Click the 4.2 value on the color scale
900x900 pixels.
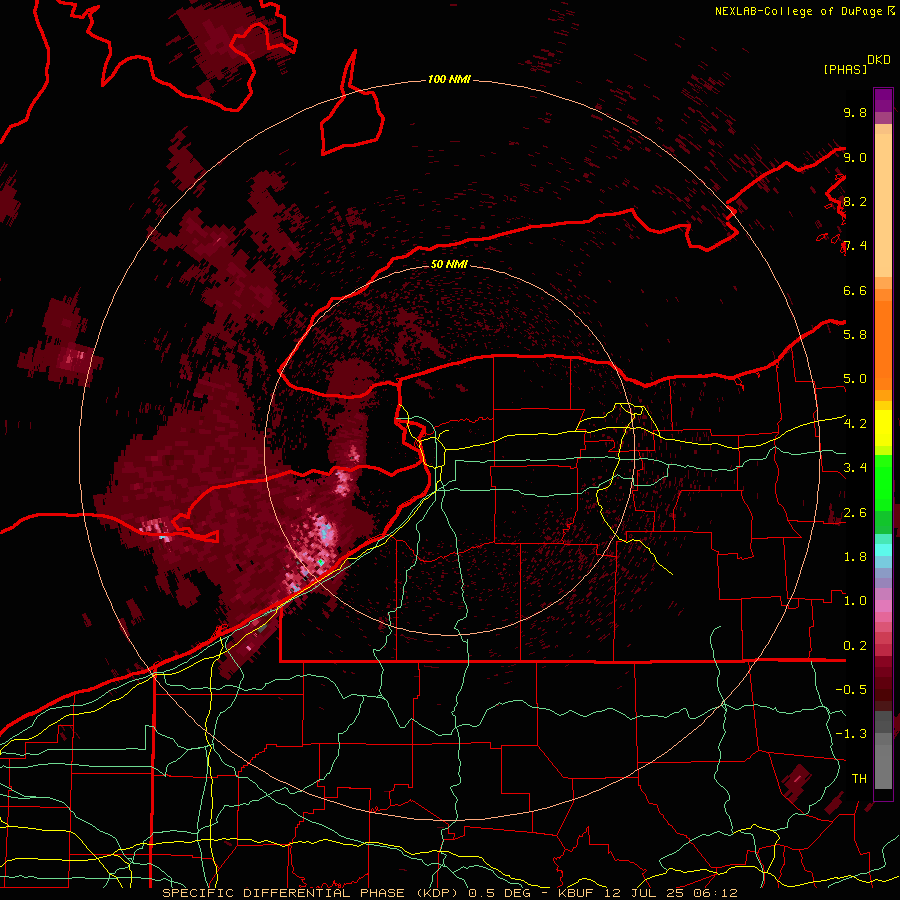coord(855,424)
